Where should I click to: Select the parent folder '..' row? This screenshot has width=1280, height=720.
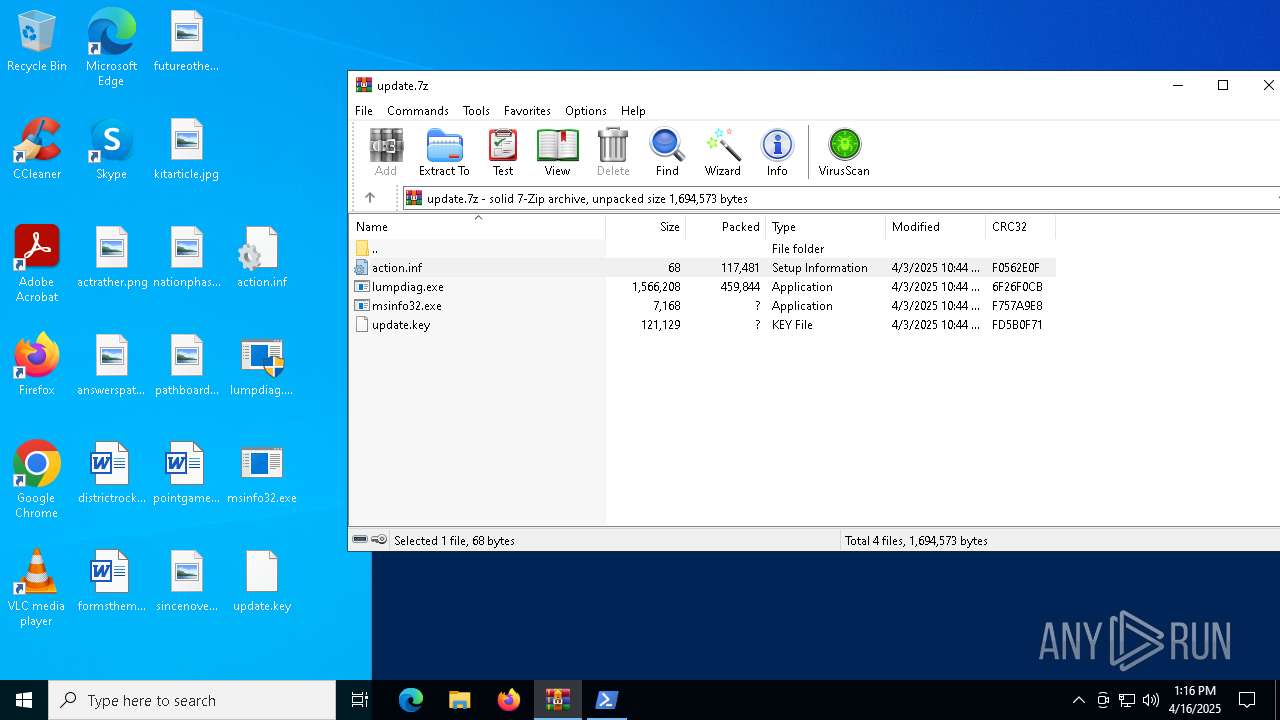(x=702, y=249)
